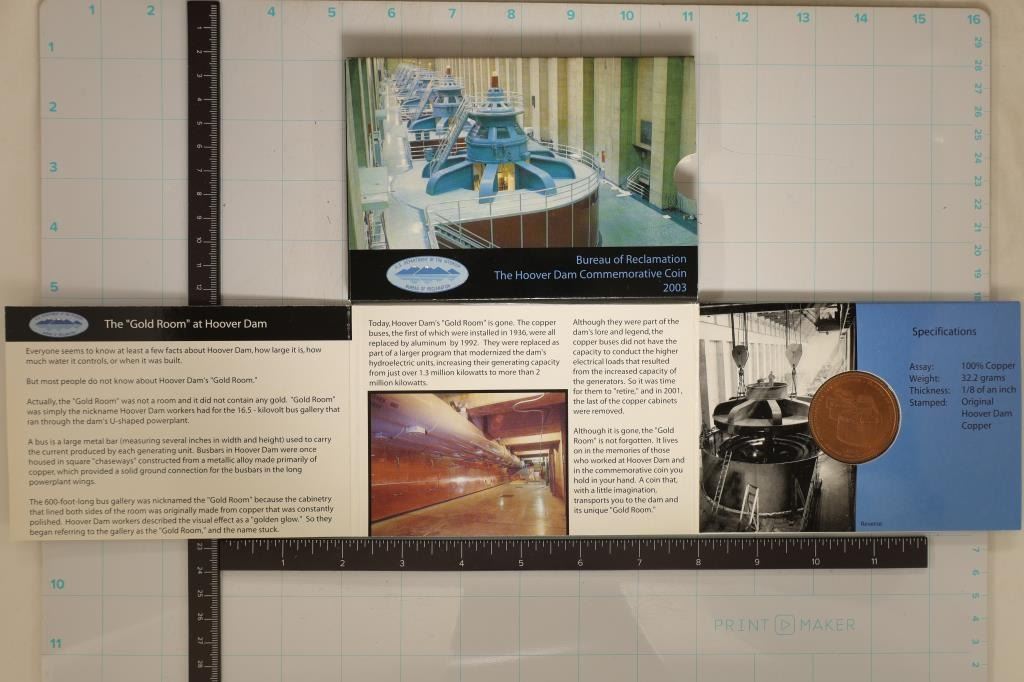This screenshot has width=1024, height=682.
Task: Click the horizontal black ruler
Action: click(570, 553)
